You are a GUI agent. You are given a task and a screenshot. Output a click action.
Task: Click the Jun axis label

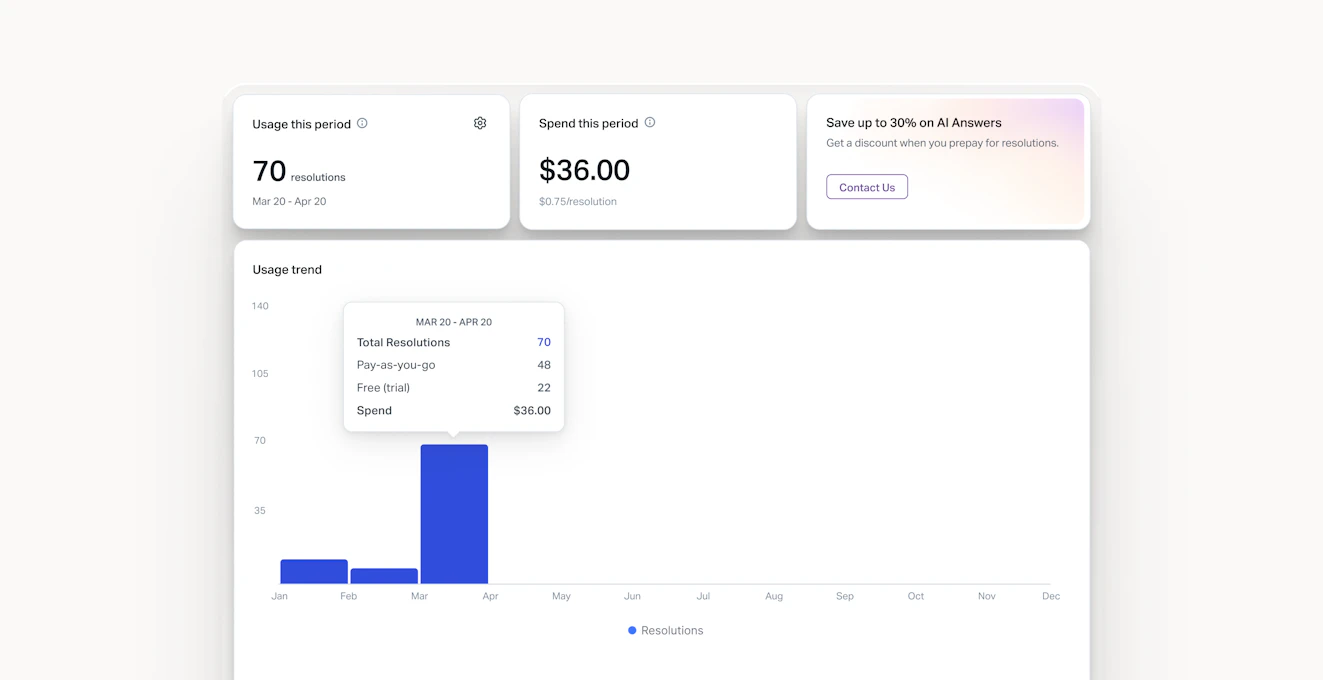tap(632, 596)
